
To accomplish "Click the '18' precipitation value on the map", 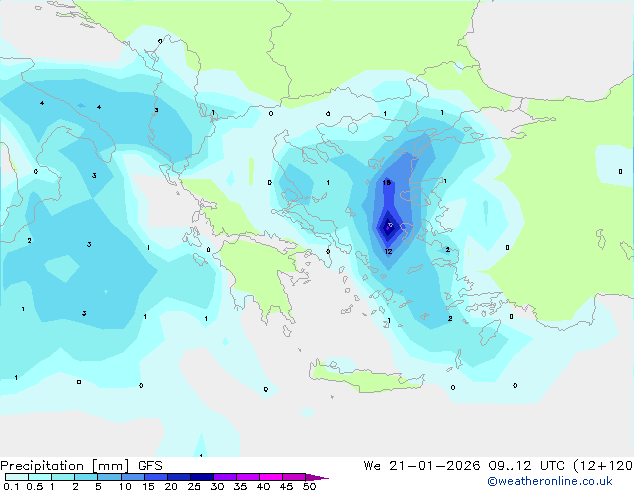I will click(387, 182).
